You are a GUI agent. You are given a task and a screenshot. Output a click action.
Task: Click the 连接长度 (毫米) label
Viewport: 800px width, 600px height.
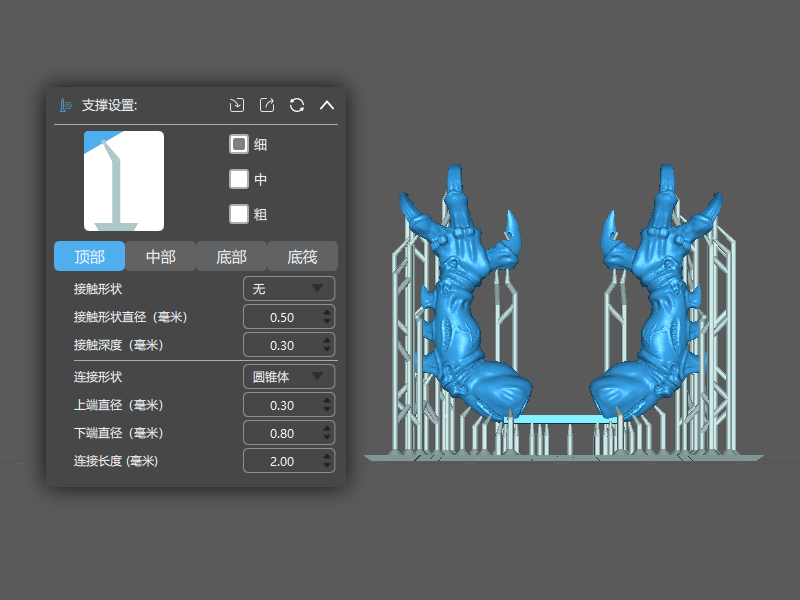point(116,461)
